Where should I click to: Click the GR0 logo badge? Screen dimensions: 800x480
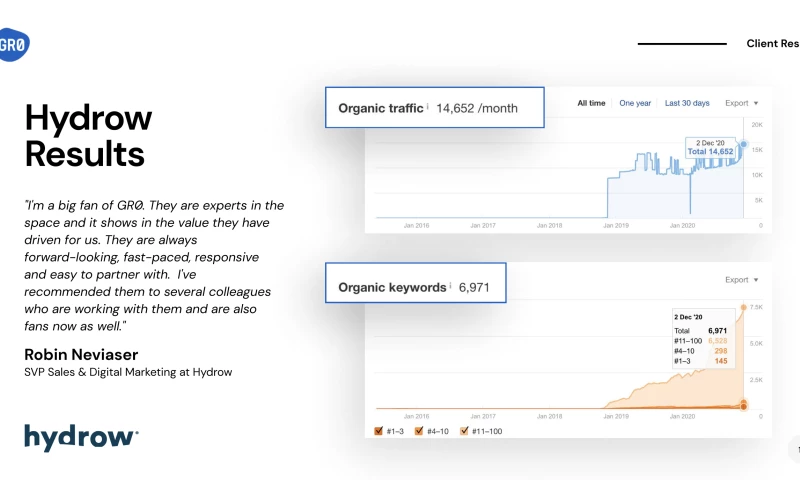click(x=12, y=45)
